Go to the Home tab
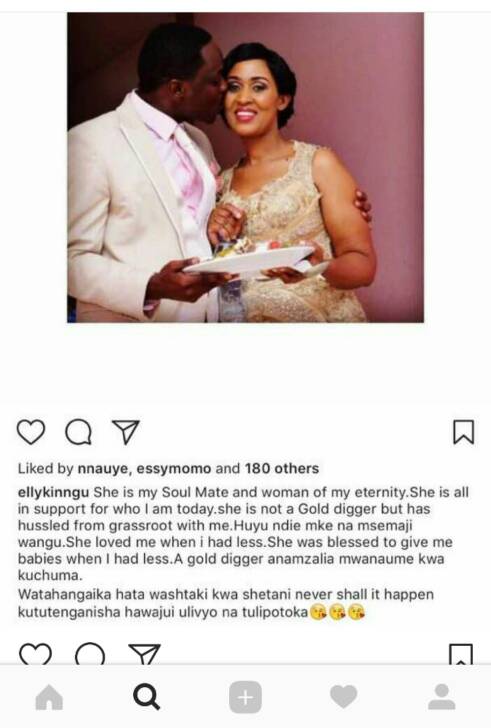The width and height of the screenshot is (491, 728). 49,697
